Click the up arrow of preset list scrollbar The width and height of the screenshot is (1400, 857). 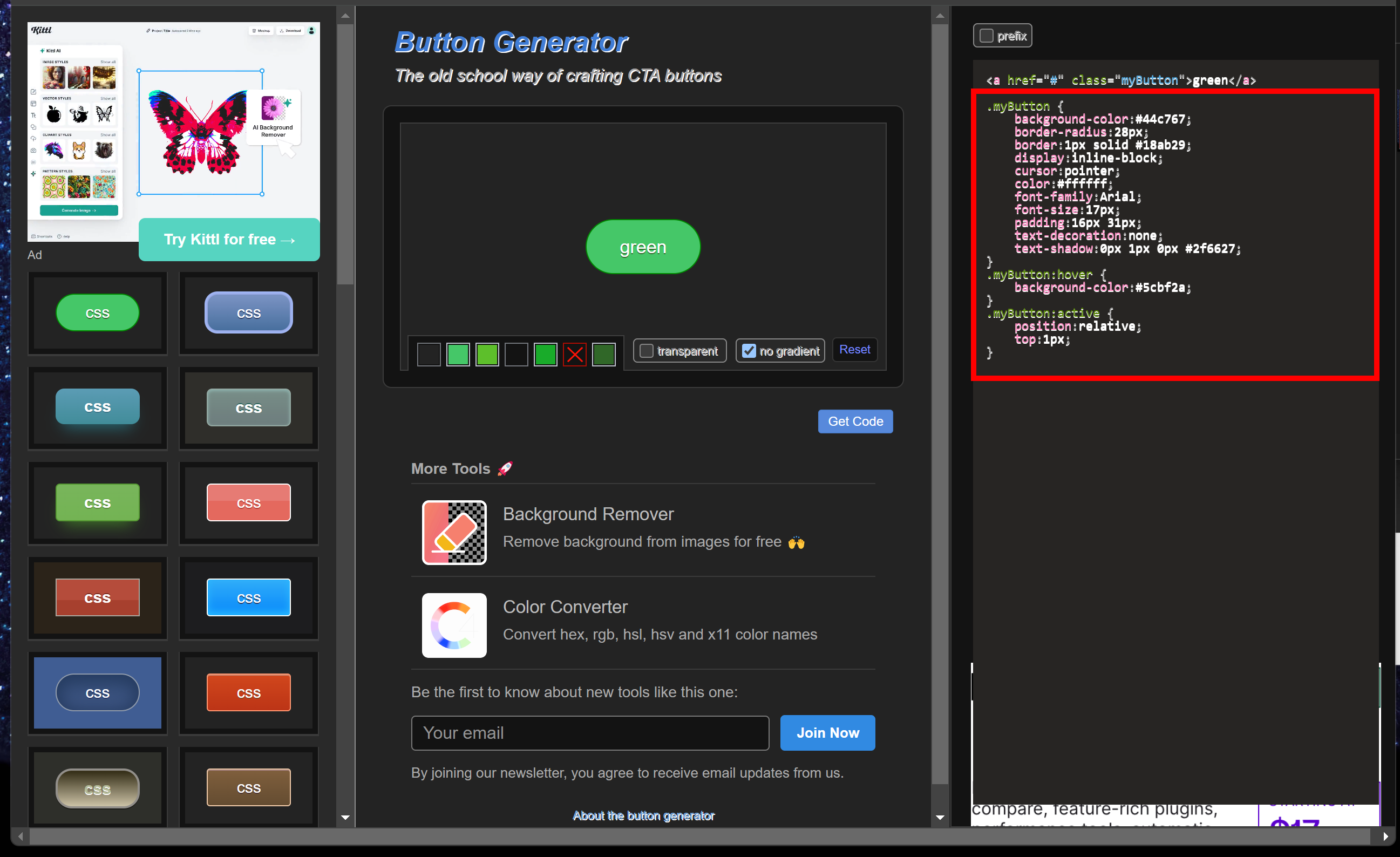point(345,16)
